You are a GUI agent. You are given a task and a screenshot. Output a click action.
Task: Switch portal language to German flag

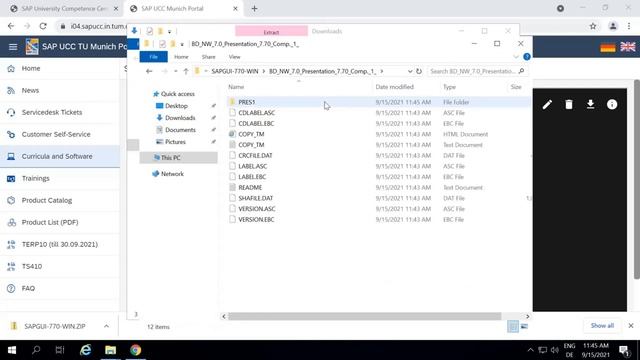pos(608,47)
